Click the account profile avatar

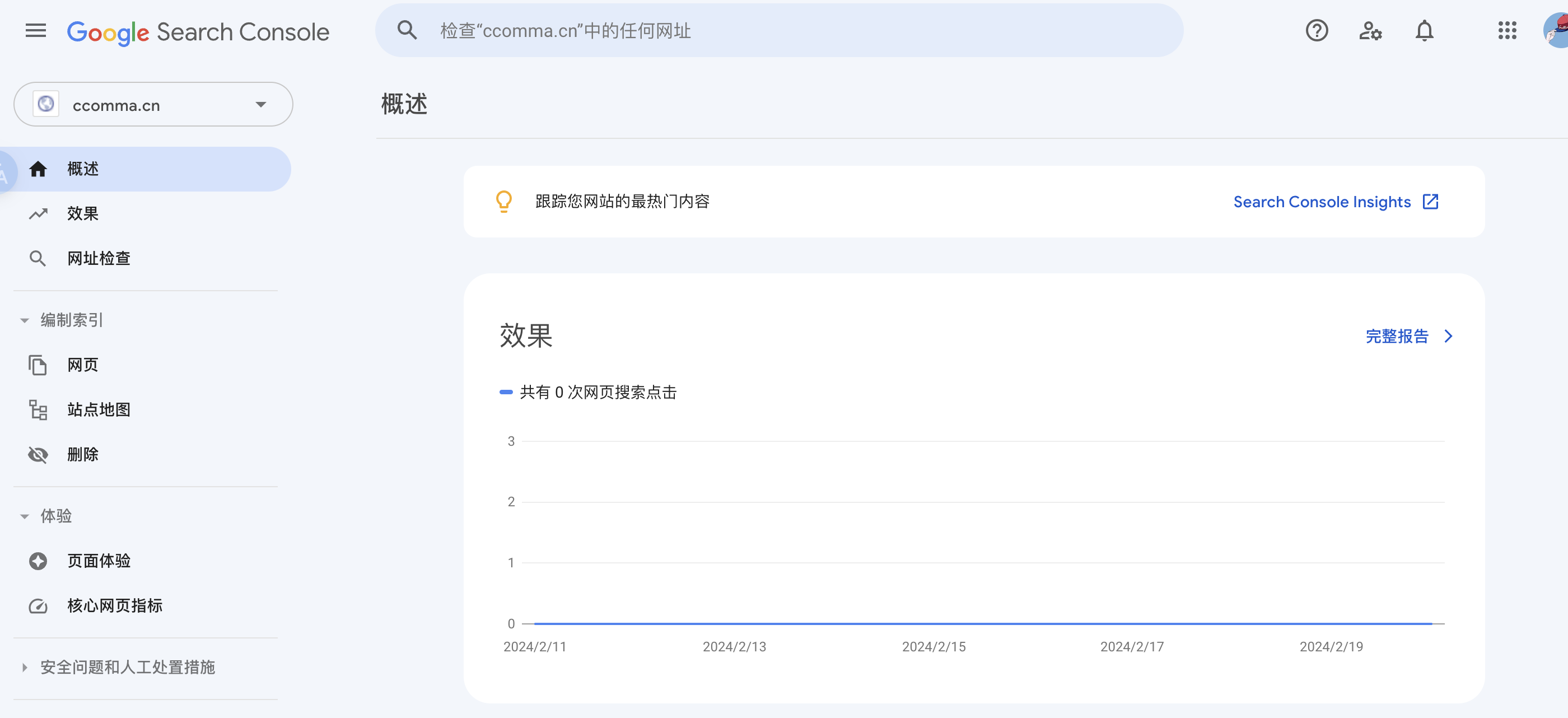point(1557,30)
